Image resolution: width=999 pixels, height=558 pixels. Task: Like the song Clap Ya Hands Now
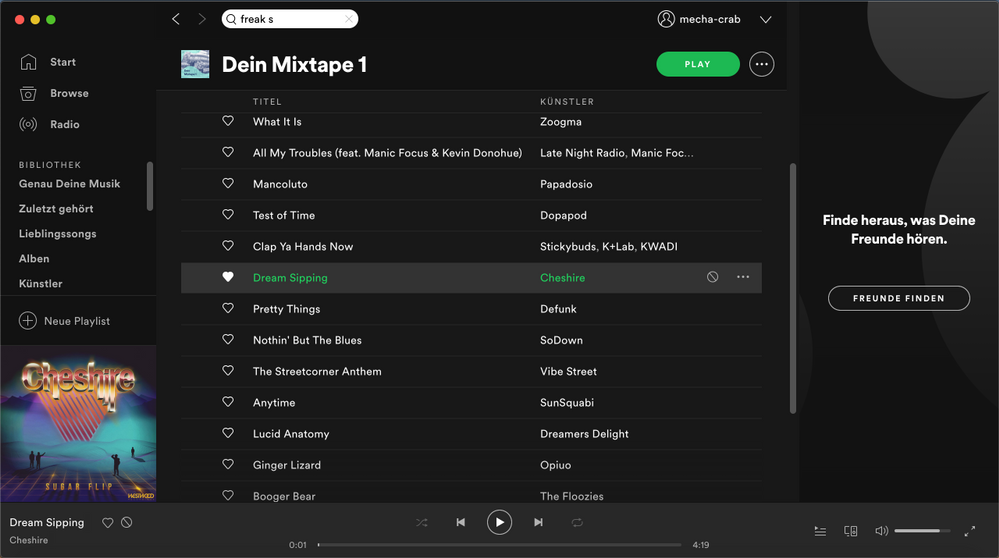pos(227,245)
